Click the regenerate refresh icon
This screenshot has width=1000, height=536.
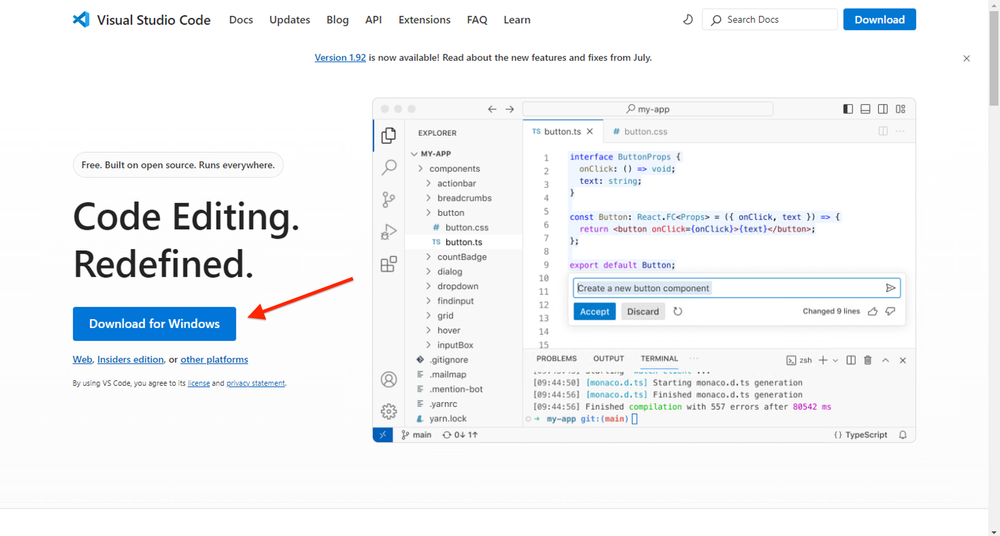click(678, 311)
